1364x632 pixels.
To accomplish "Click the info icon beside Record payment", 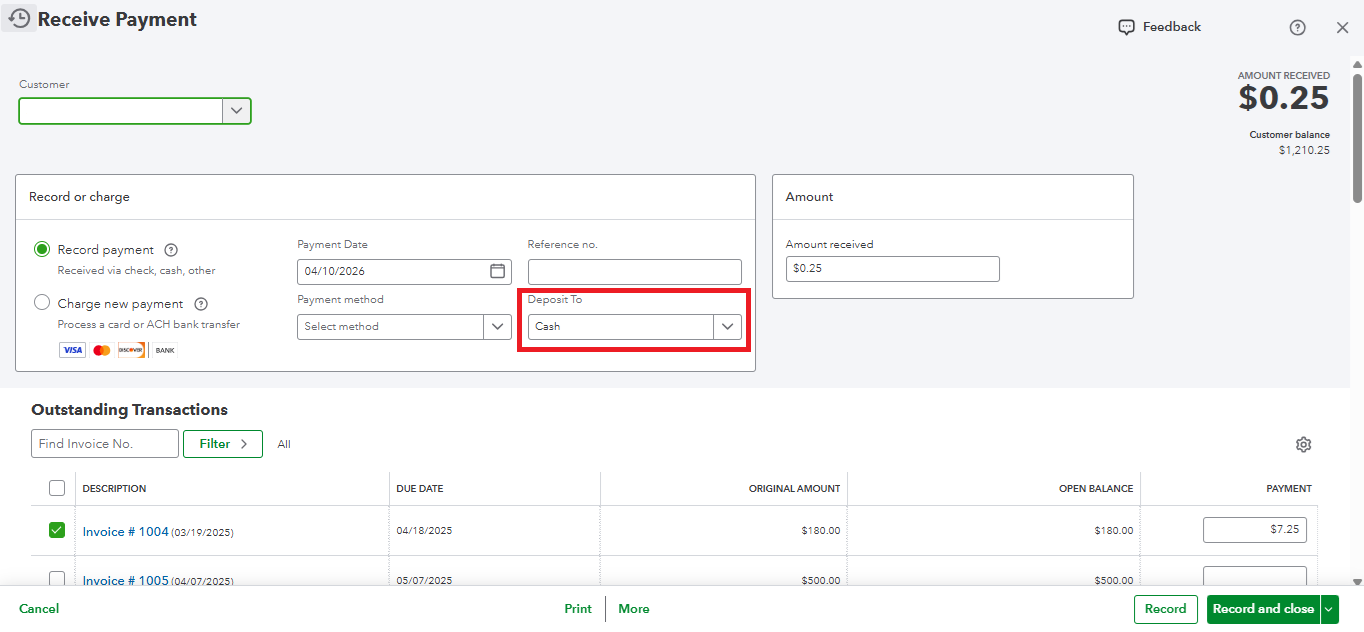I will click(x=171, y=250).
